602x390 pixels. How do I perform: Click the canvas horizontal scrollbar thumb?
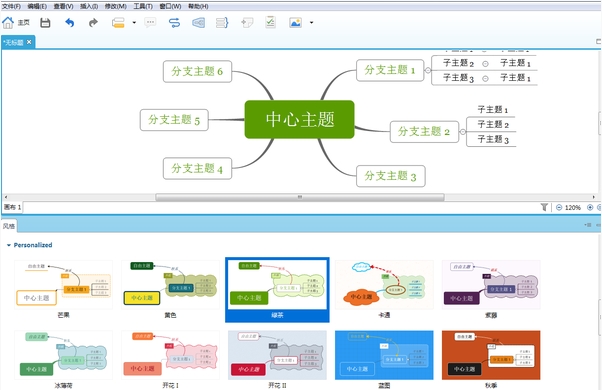(300, 197)
